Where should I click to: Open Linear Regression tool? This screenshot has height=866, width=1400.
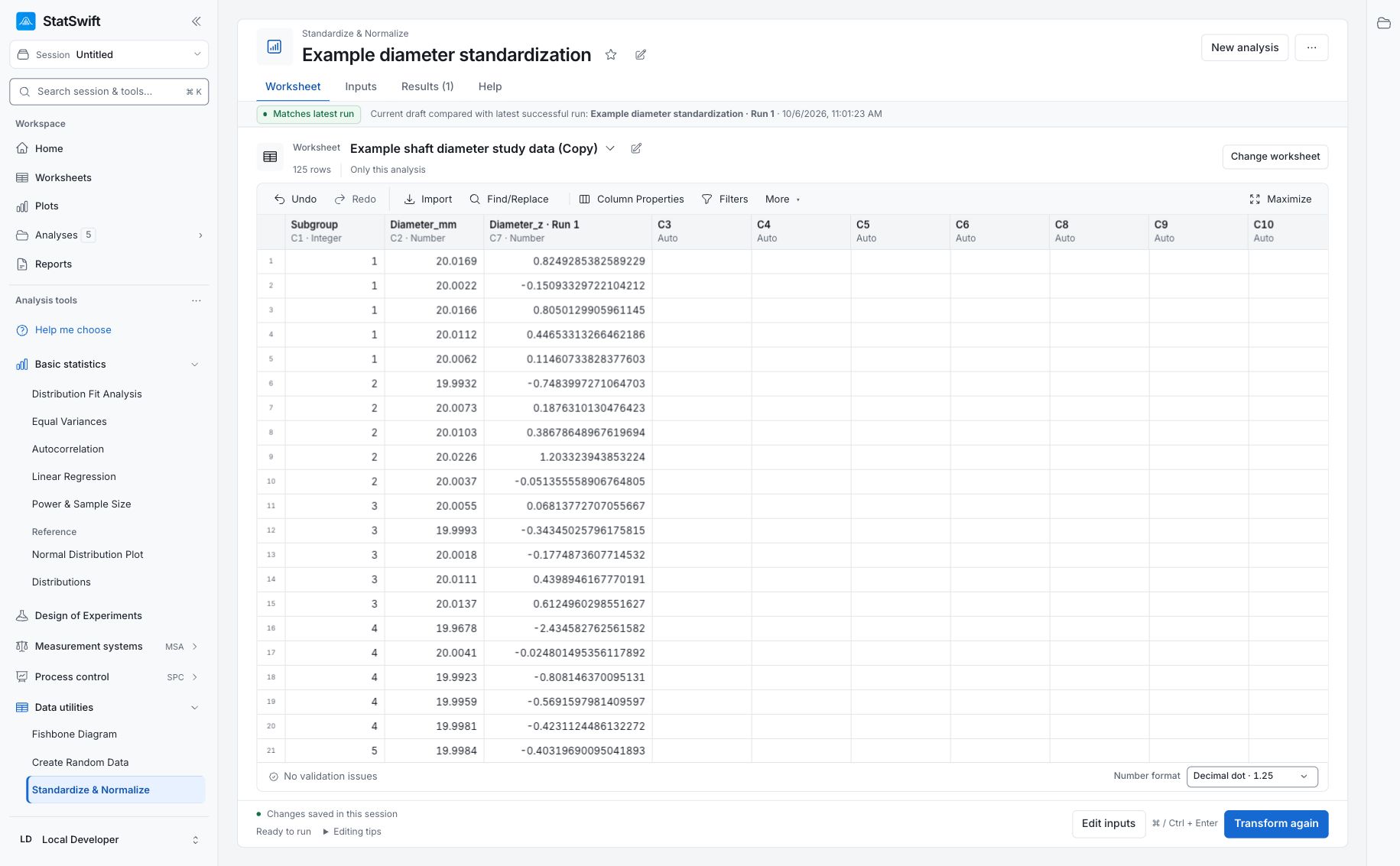74,477
